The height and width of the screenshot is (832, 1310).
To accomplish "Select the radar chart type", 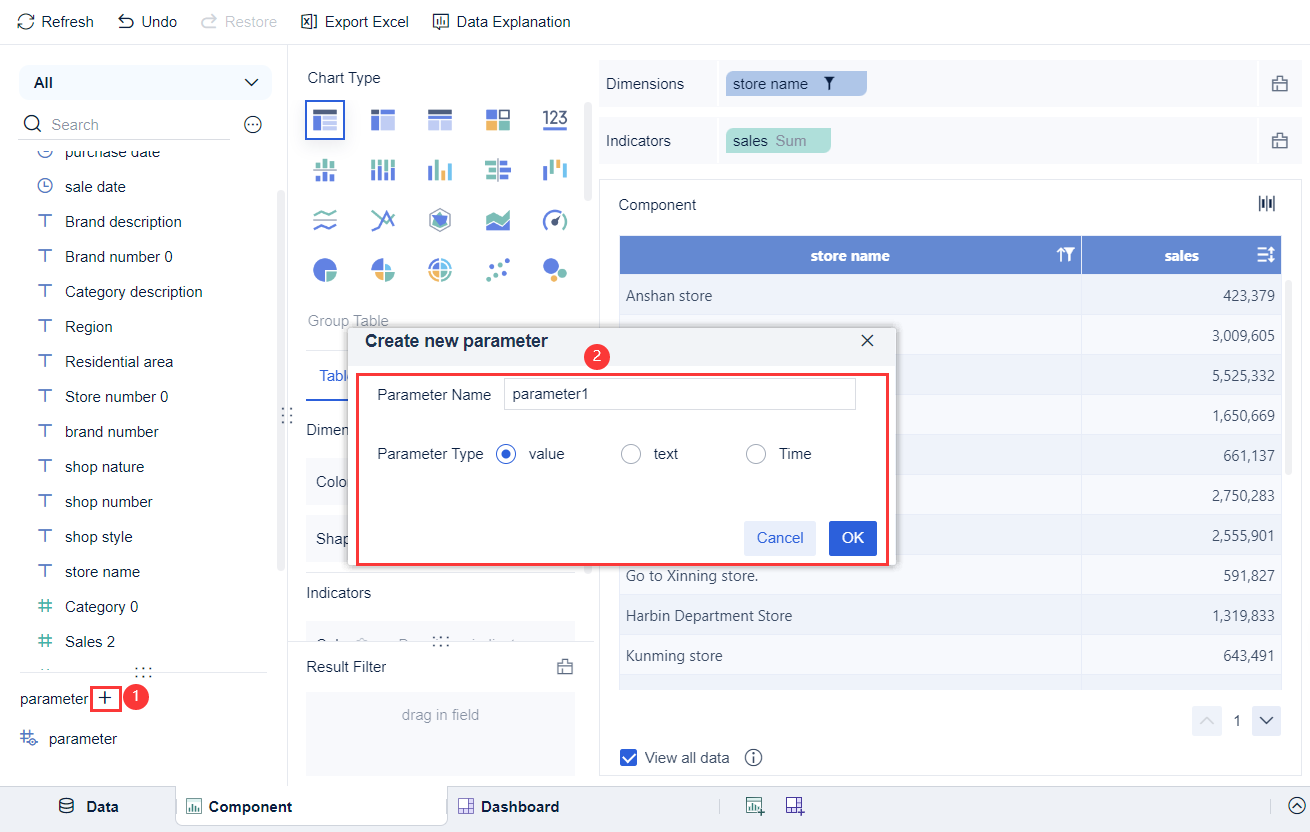I will [x=439, y=219].
